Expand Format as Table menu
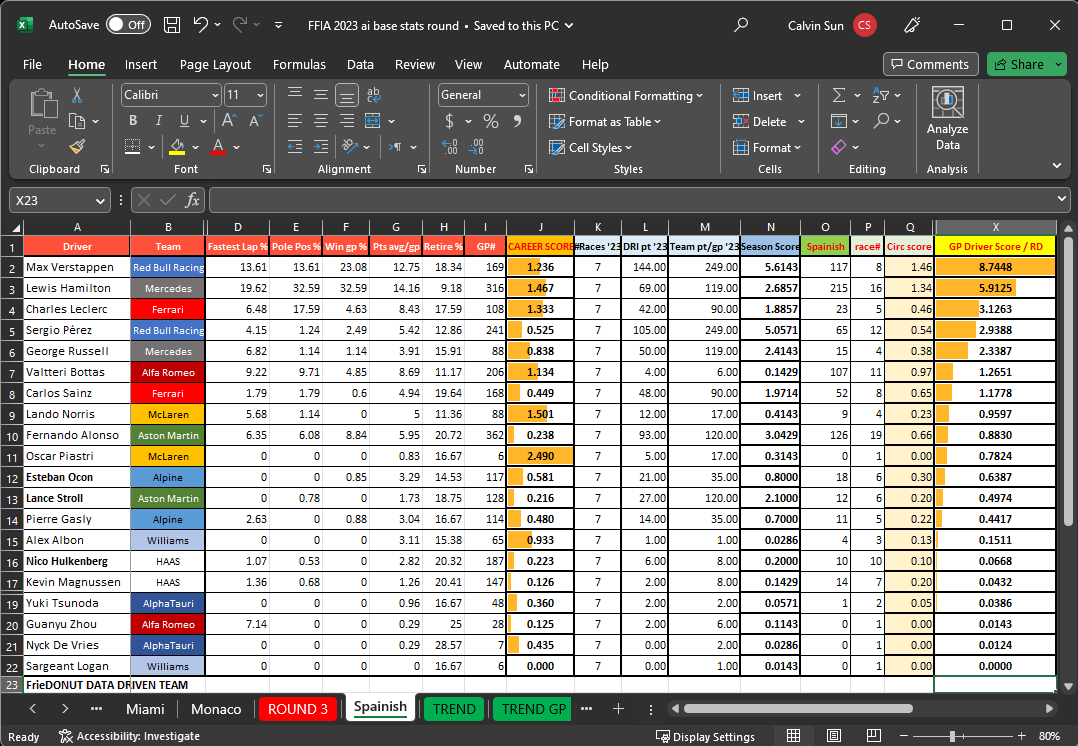 point(605,122)
